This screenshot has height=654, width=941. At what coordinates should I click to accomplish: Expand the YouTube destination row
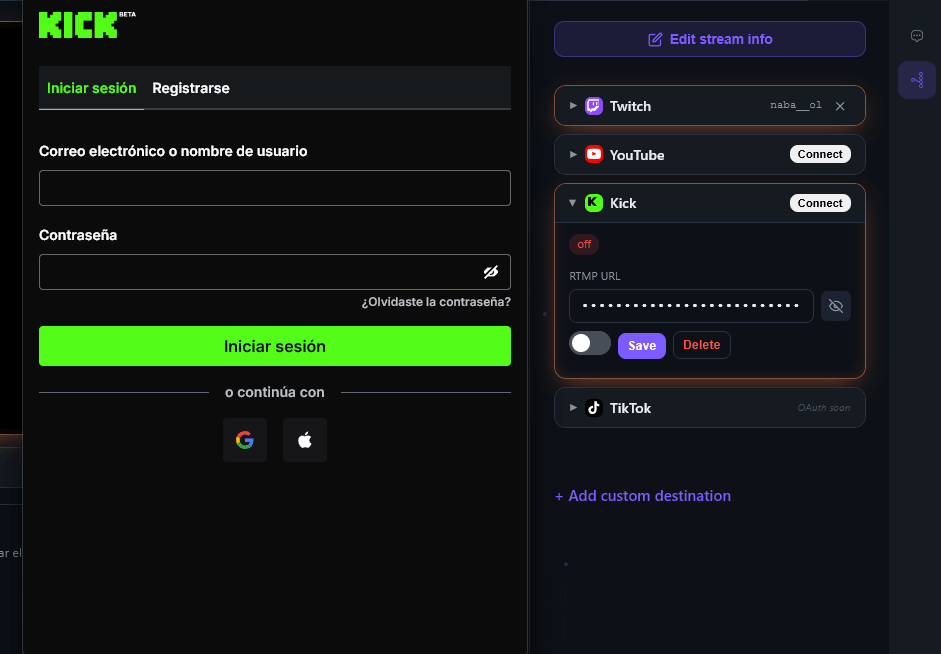(x=573, y=154)
